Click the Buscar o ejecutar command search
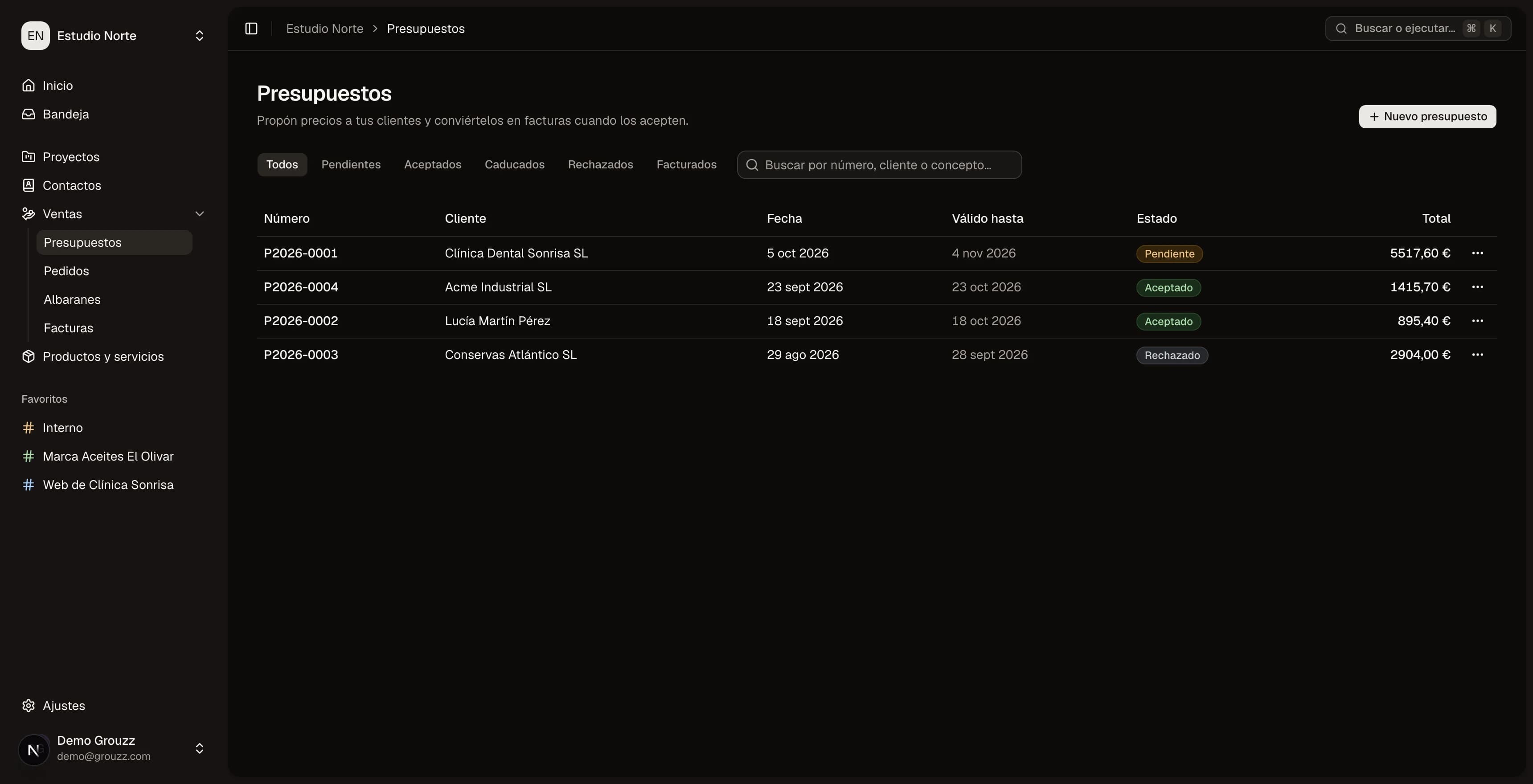The image size is (1533, 784). pyautogui.click(x=1418, y=29)
